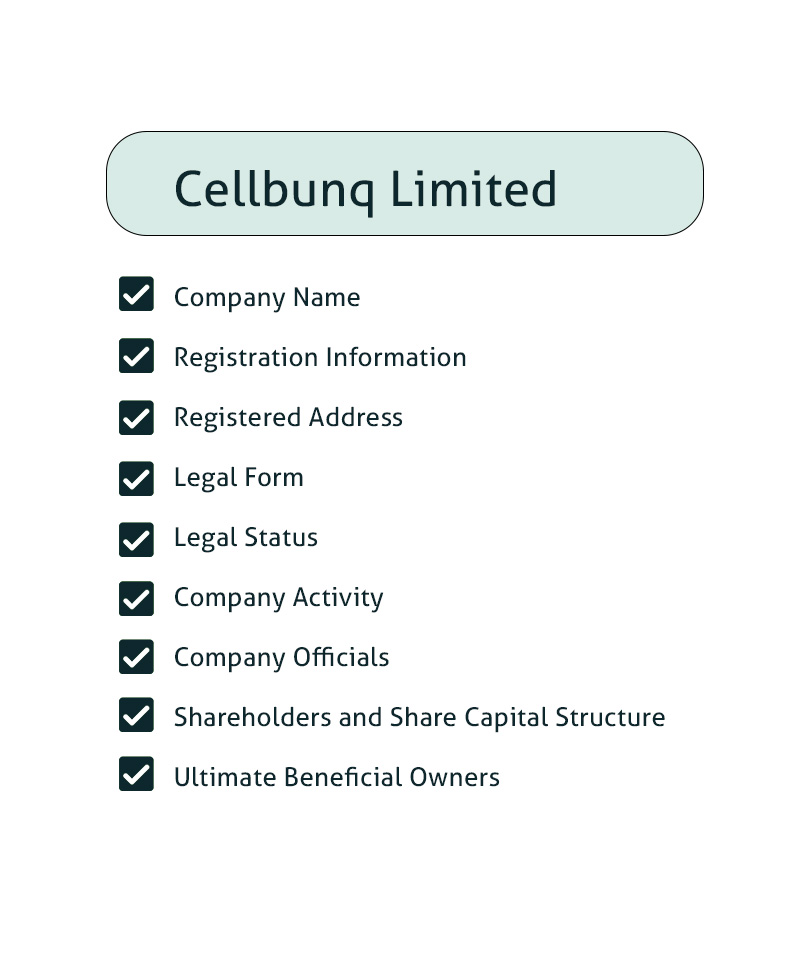This screenshot has width=808, height=972.
Task: Toggle the Company Officials checkbox
Action: (136, 657)
